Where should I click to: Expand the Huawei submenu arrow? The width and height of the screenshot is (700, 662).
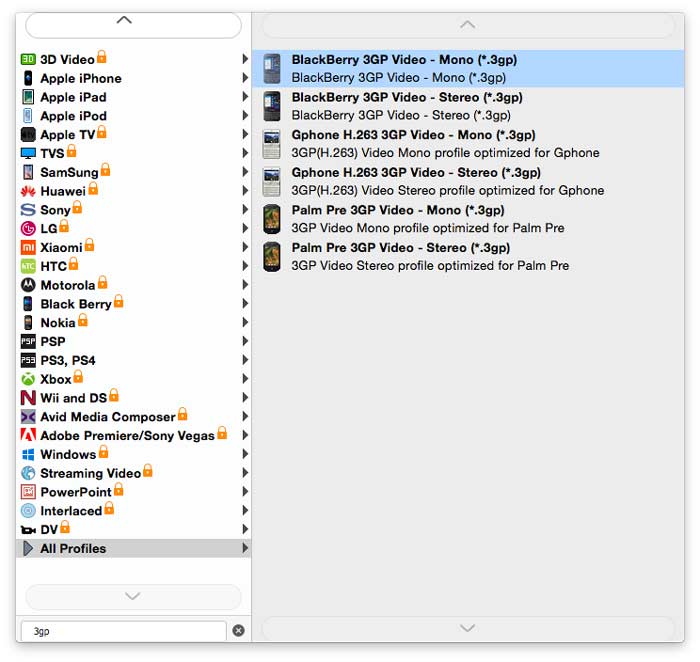245,191
